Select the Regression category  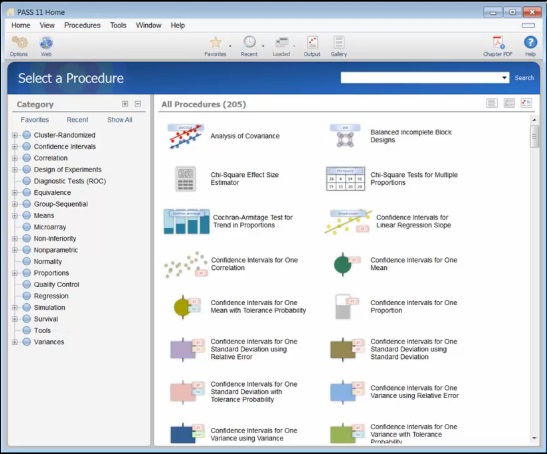[51, 296]
